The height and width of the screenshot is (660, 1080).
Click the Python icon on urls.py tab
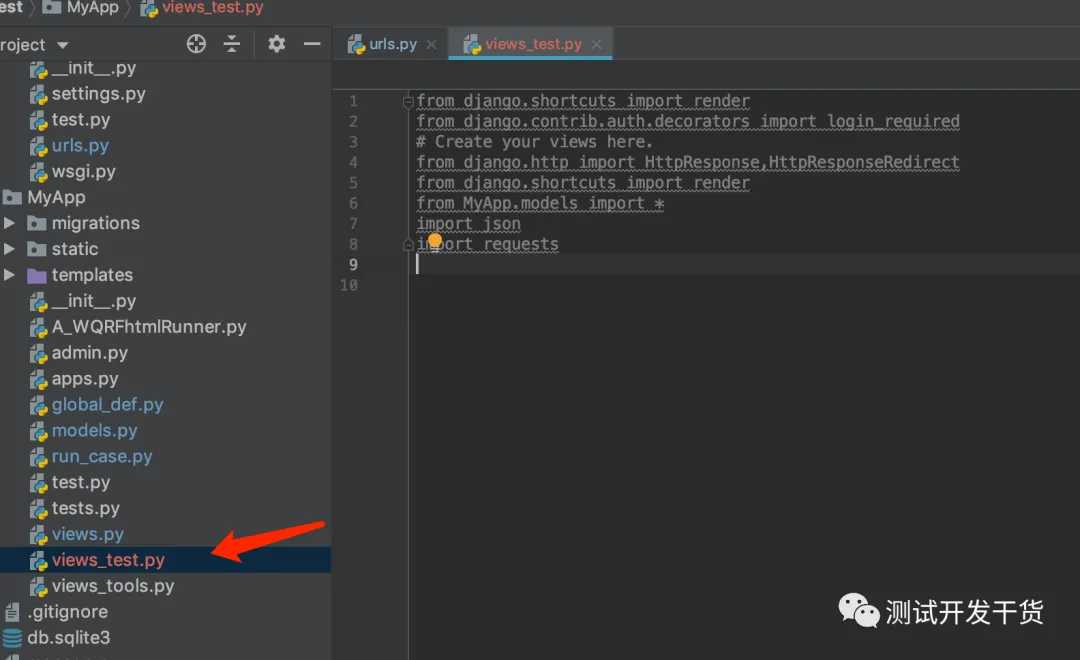[x=356, y=45]
